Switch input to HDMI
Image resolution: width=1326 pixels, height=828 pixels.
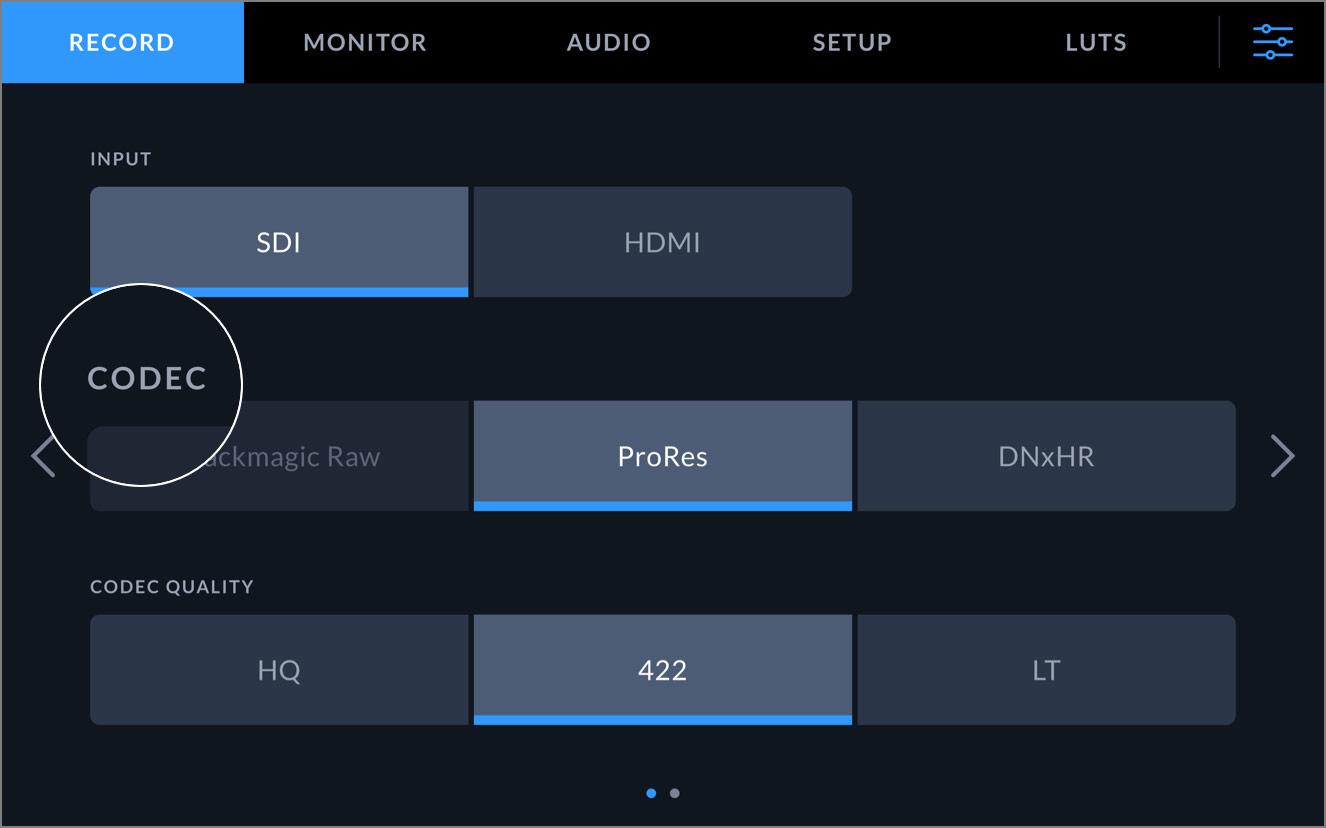pyautogui.click(x=662, y=241)
